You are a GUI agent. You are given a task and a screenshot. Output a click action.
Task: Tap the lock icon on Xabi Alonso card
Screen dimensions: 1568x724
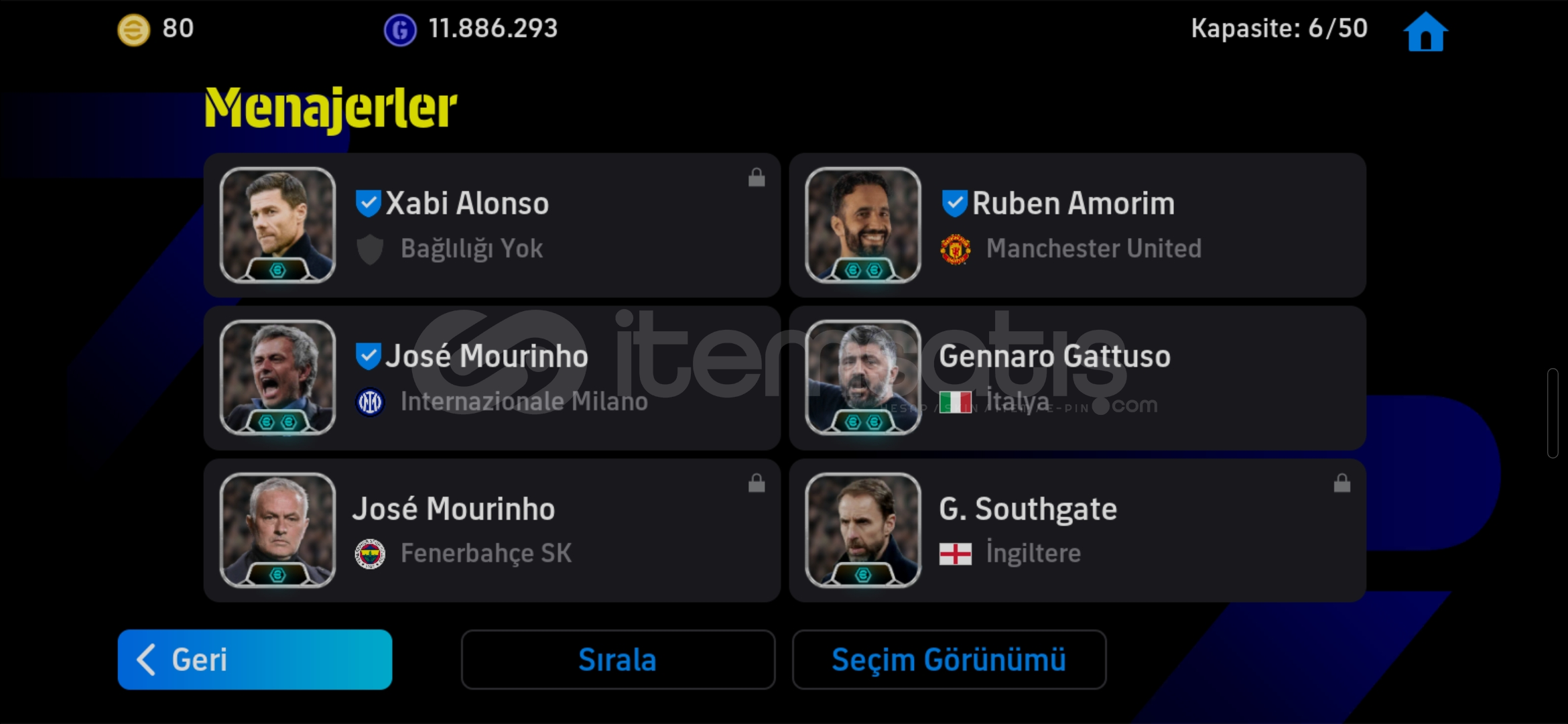click(x=757, y=178)
